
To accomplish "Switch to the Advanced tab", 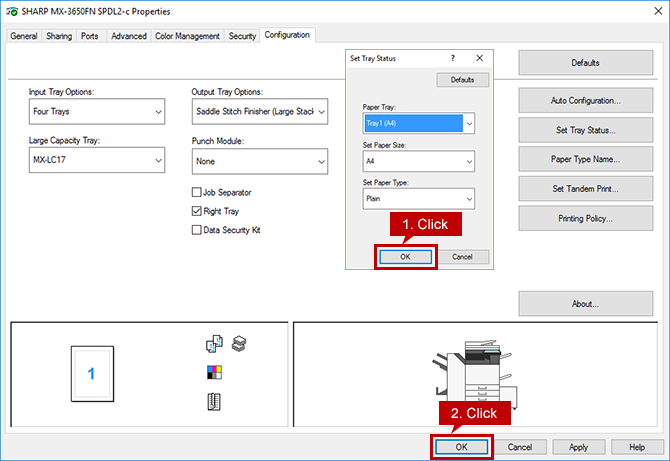I will [129, 36].
